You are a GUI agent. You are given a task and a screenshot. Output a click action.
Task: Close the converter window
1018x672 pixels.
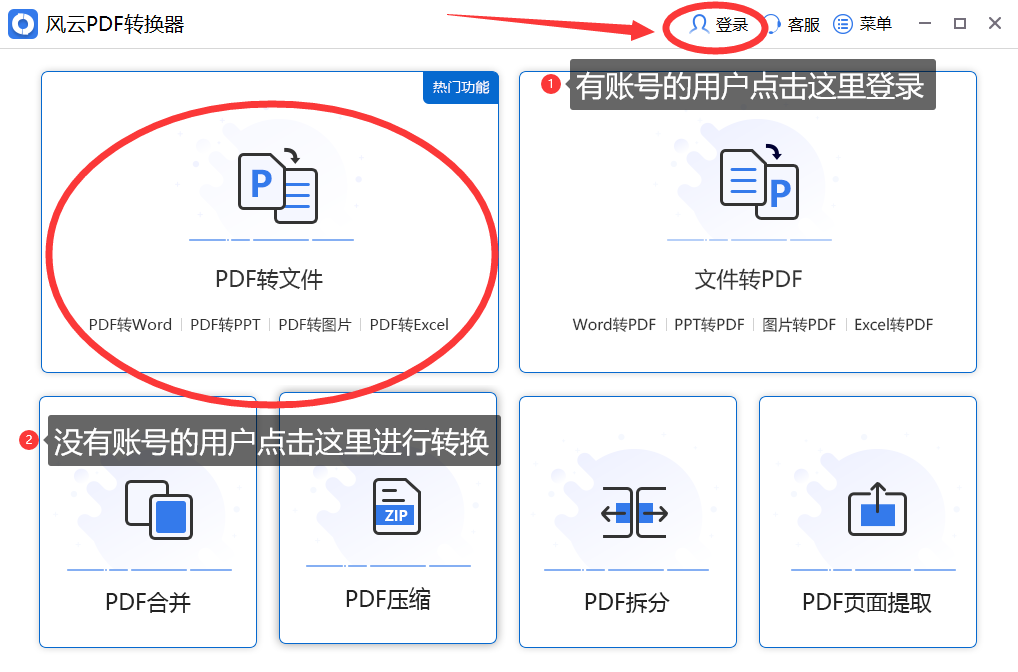tap(995, 24)
